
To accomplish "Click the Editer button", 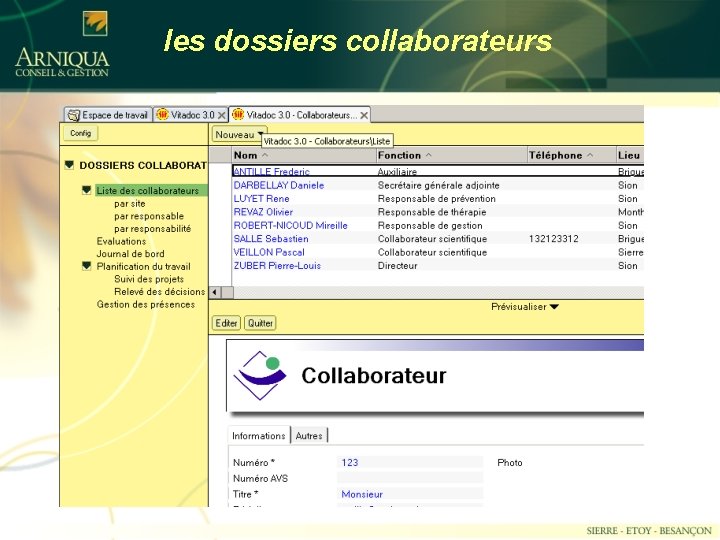I will [226, 323].
